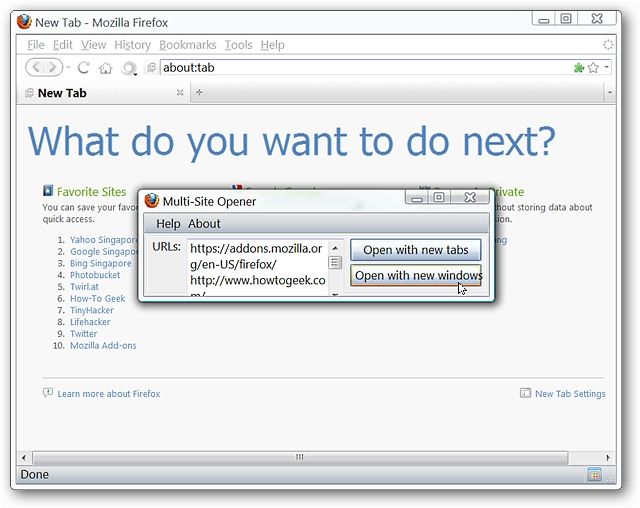Open a new tab with the plus button
The image size is (640, 508).
point(199,92)
